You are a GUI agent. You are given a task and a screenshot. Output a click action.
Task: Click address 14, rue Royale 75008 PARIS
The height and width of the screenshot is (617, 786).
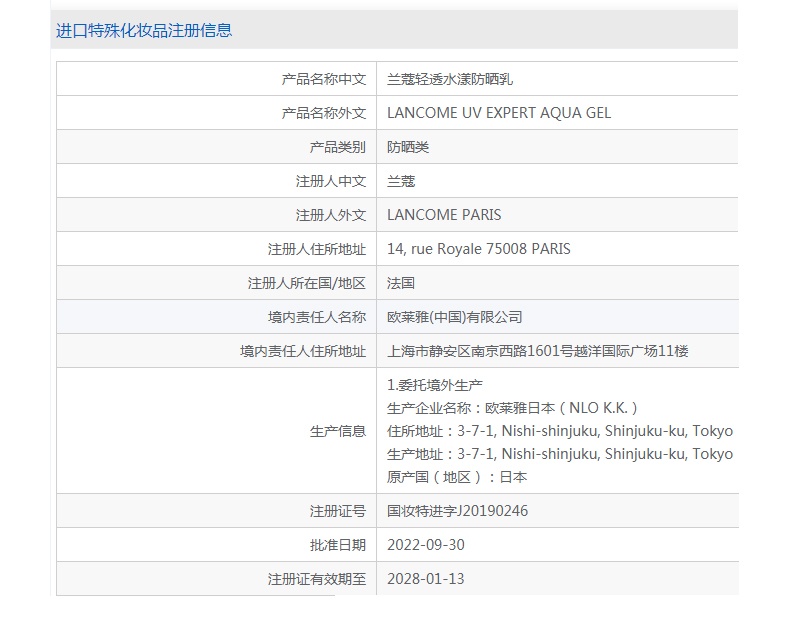479,249
